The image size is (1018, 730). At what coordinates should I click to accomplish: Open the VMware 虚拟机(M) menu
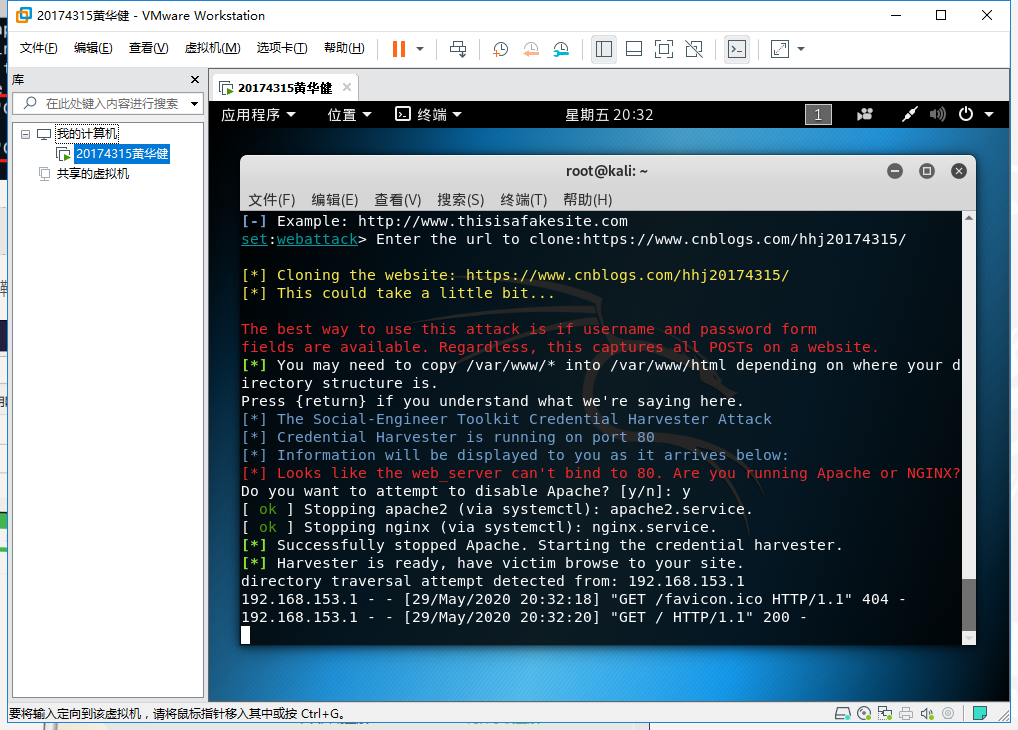tap(212, 48)
